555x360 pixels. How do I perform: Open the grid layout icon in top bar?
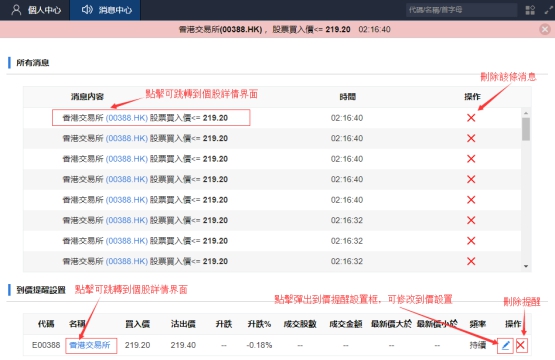530,10
